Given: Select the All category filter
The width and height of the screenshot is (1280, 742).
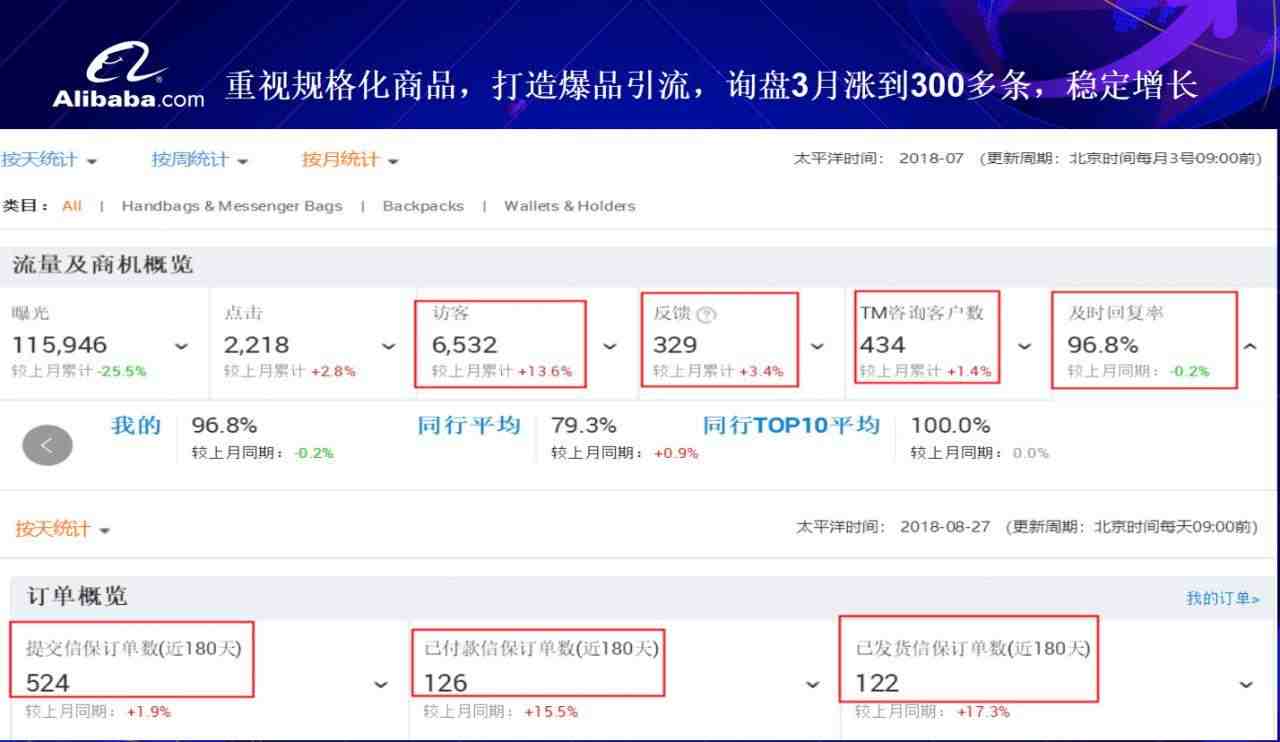Looking at the screenshot, I should tap(72, 206).
